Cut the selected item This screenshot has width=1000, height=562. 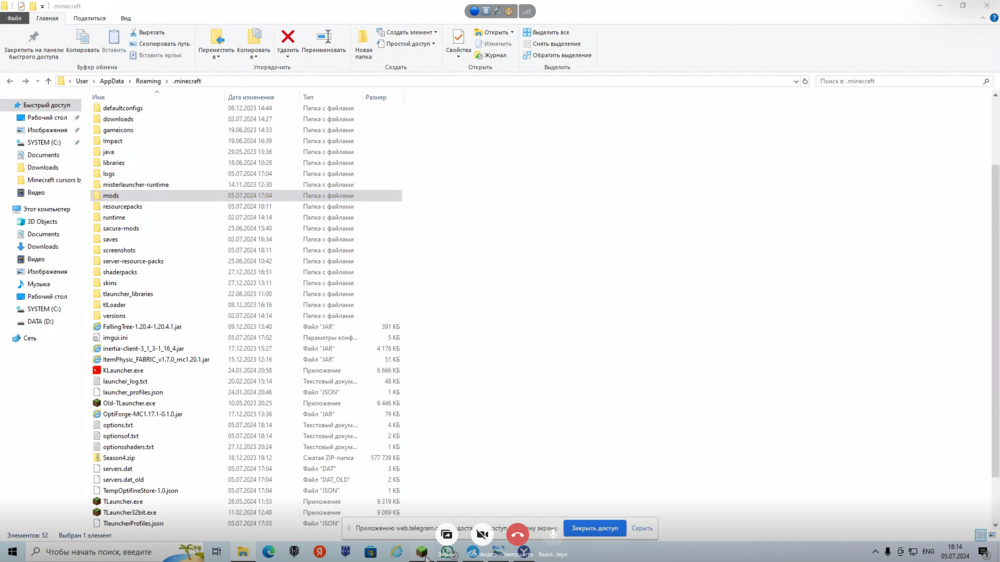tap(147, 32)
